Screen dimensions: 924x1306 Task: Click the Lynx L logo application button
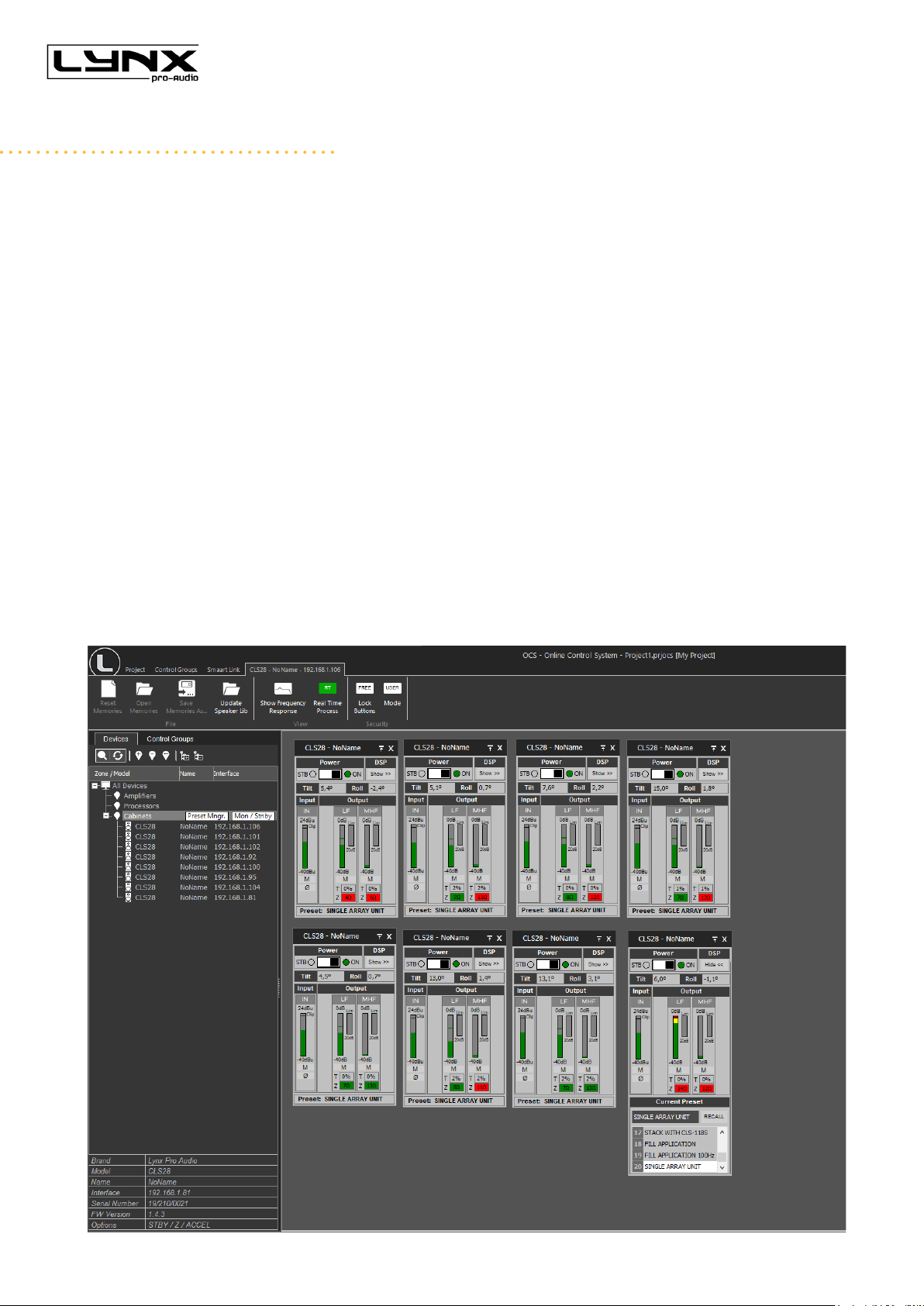click(x=104, y=662)
